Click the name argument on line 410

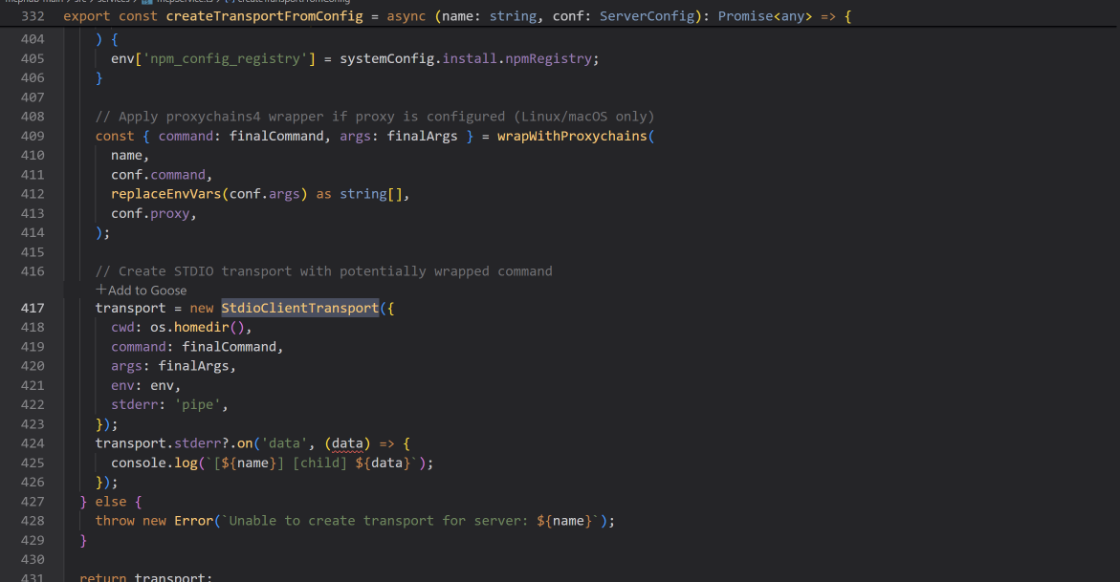click(x=126, y=155)
